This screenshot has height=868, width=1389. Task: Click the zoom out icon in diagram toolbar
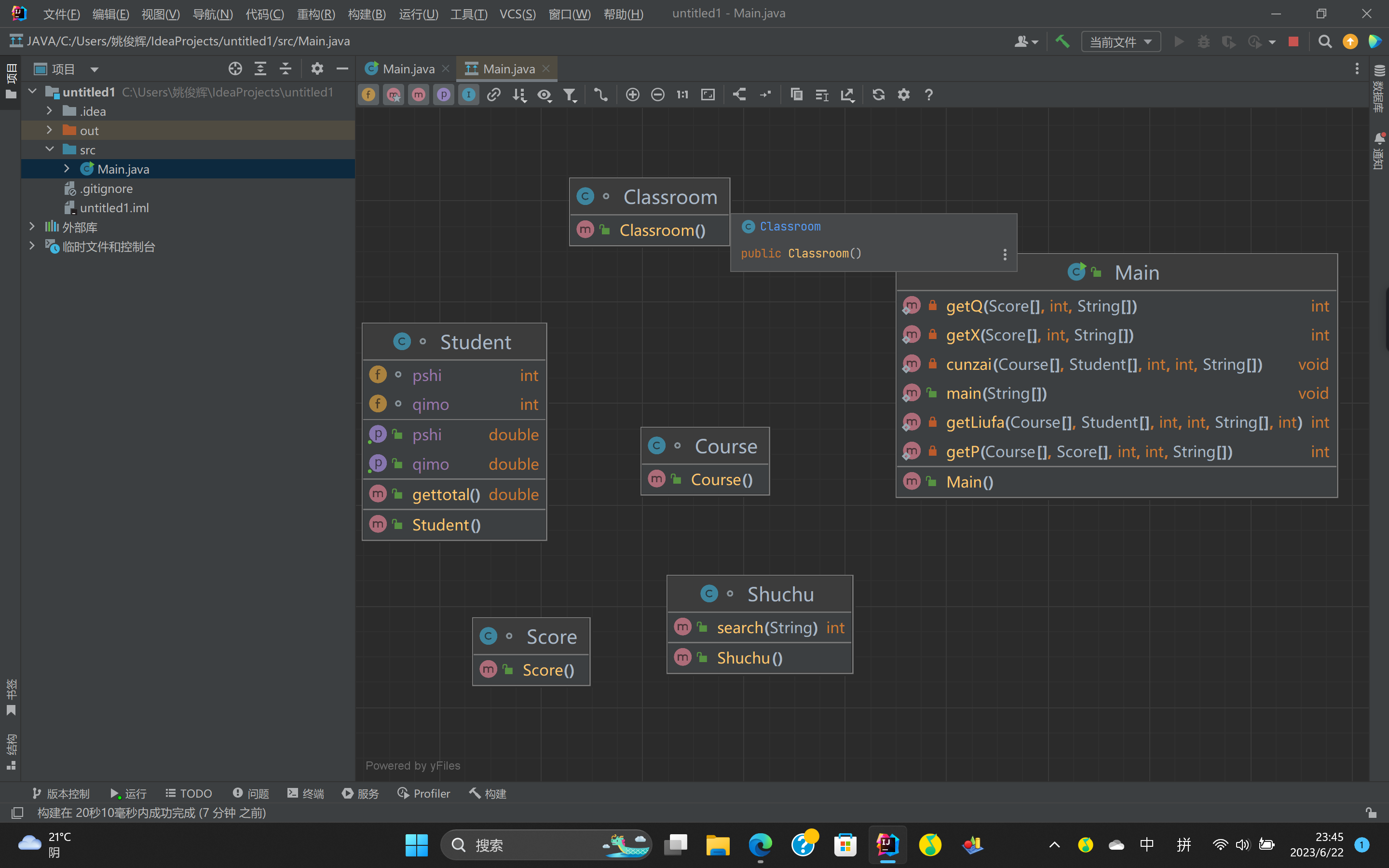tap(658, 95)
